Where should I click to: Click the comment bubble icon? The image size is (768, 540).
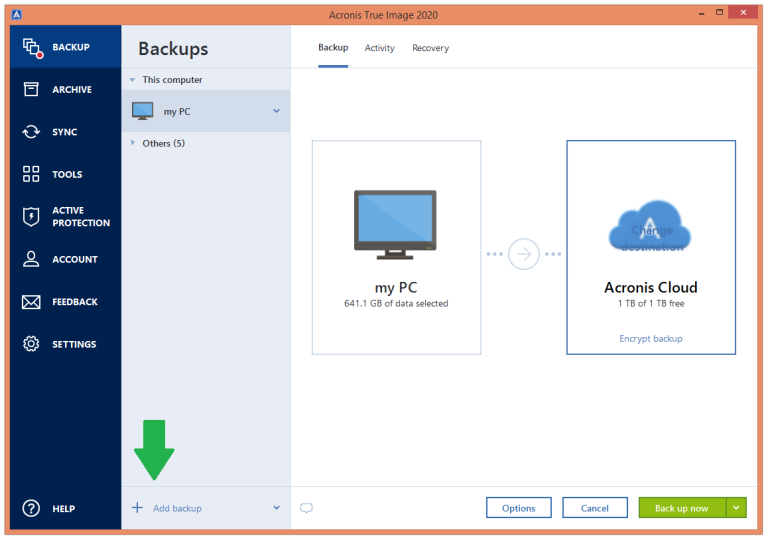307,508
